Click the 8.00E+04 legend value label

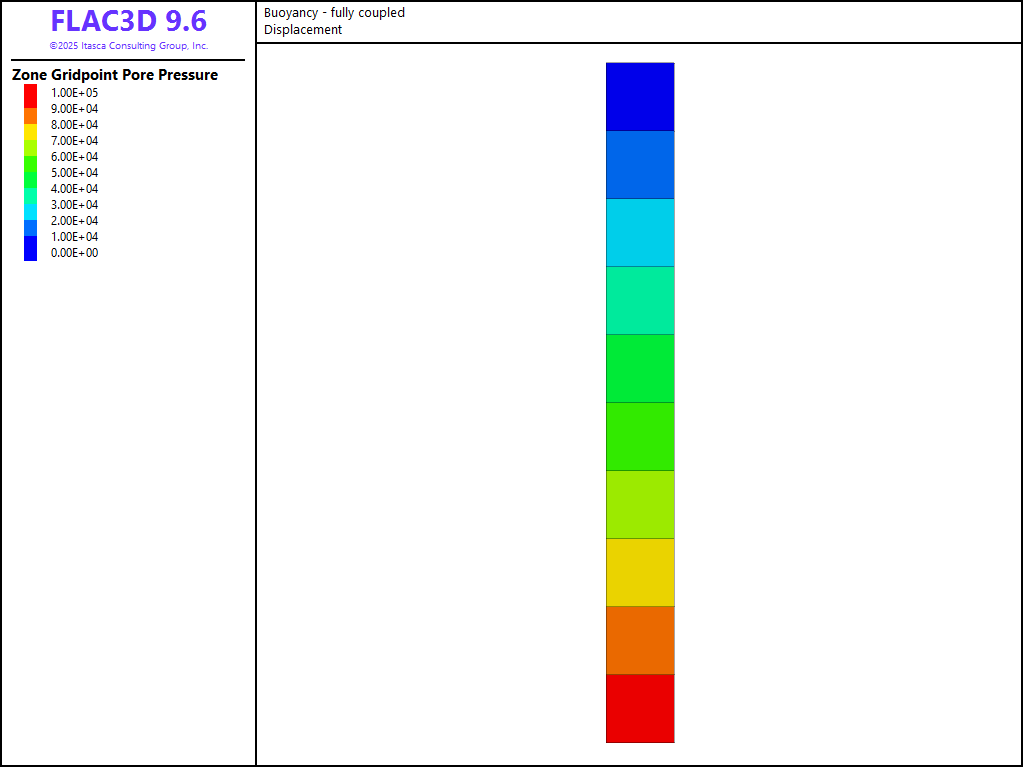click(x=75, y=125)
